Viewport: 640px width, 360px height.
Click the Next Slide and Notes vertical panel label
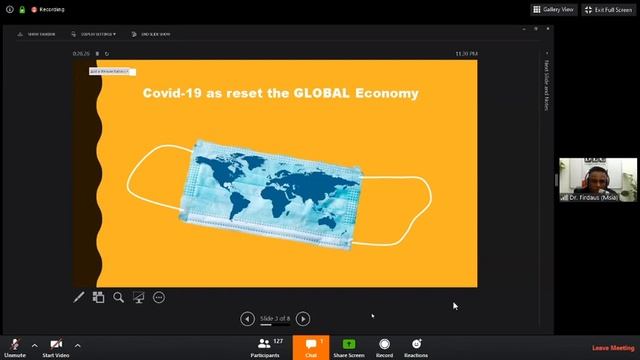point(547,85)
